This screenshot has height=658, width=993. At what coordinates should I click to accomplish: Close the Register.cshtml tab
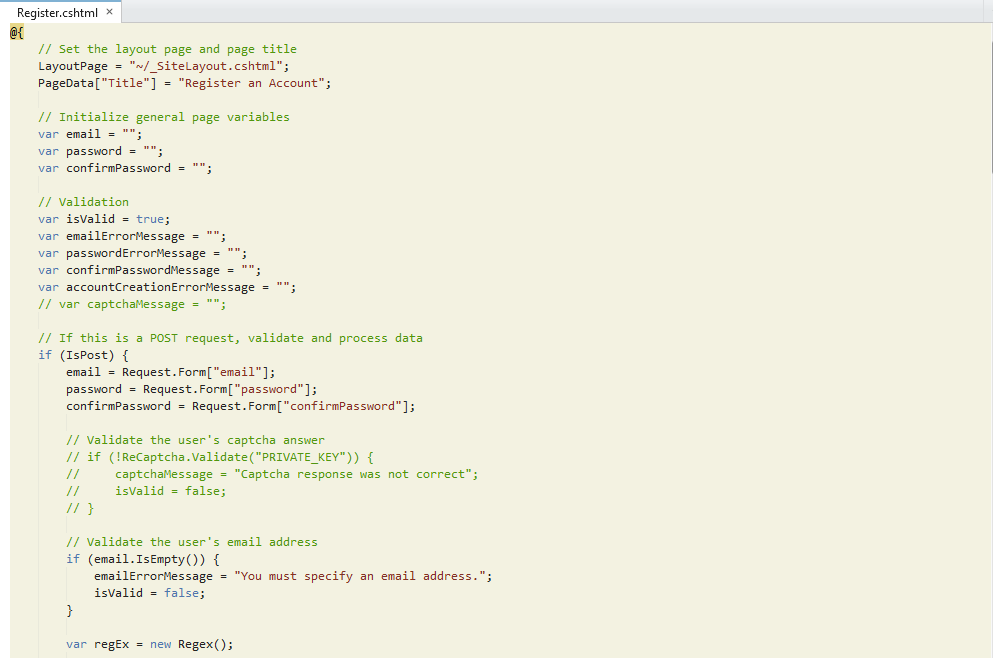(110, 12)
